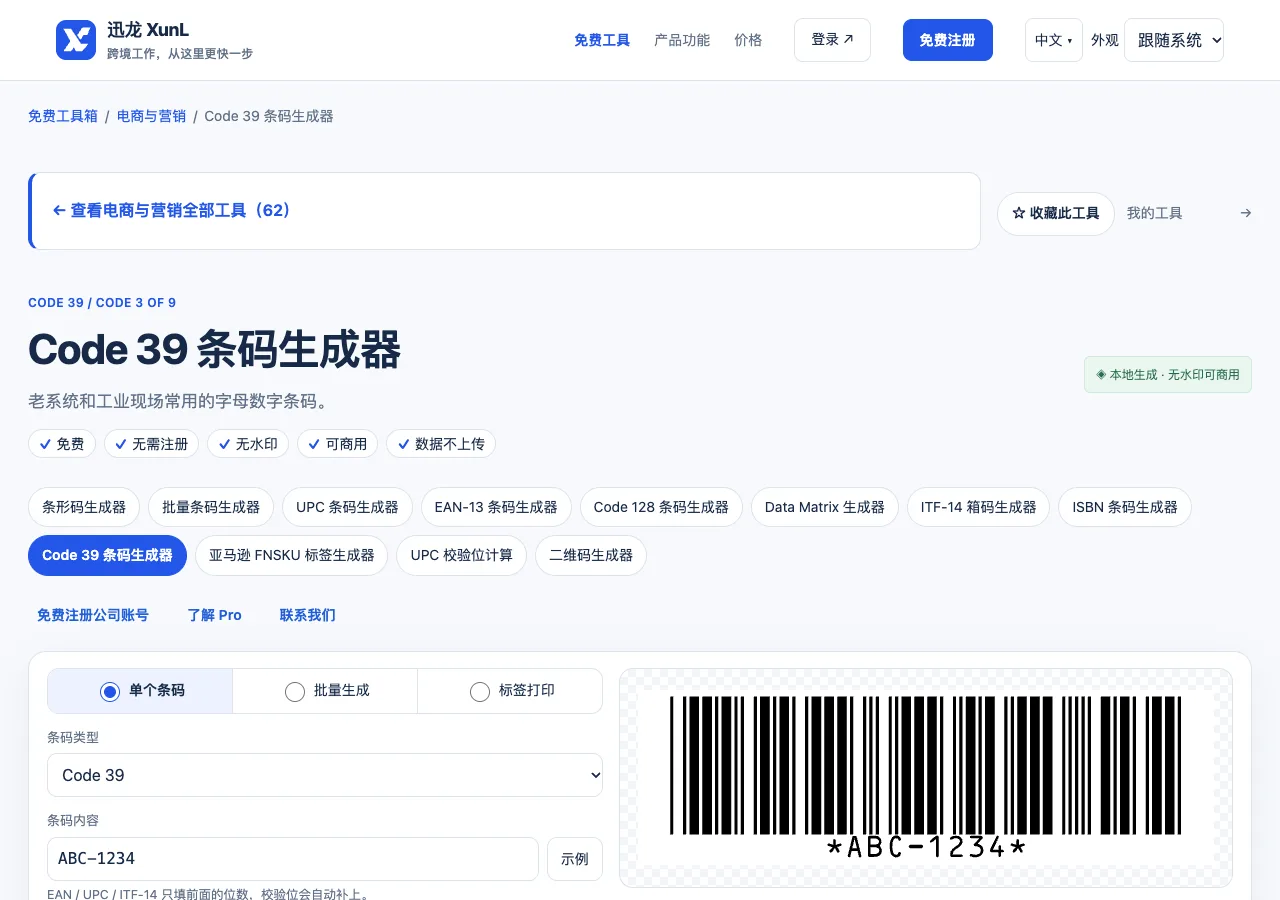Click the 无需注册 badge
Viewport: 1280px width, 900px height.
tap(151, 444)
